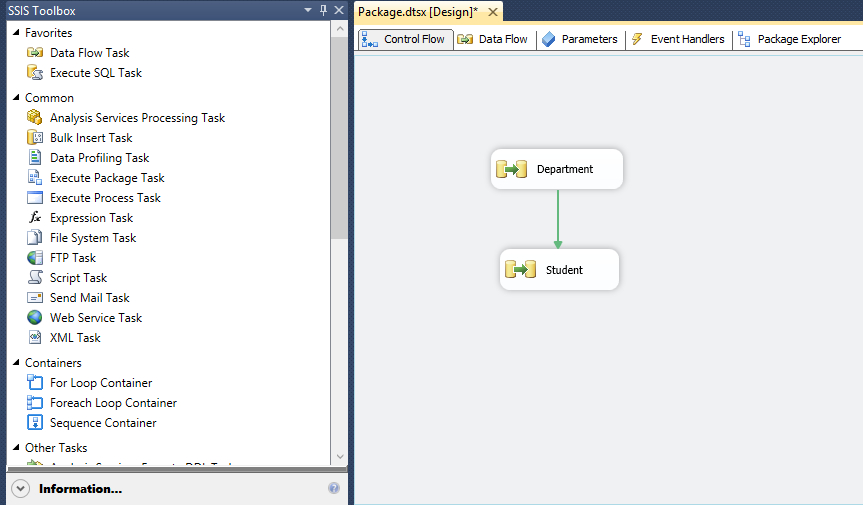Click the 'Execute Process Task' text
Viewport: 863px width, 505px height.
105,197
